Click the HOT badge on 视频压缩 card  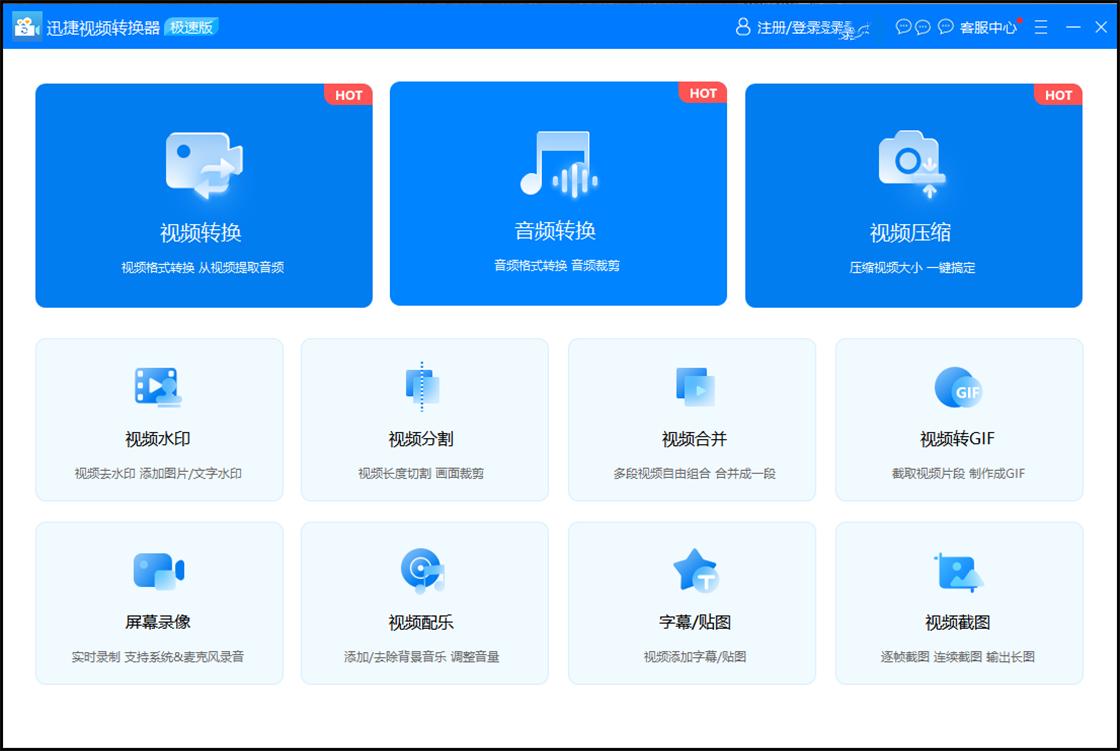pos(1058,95)
